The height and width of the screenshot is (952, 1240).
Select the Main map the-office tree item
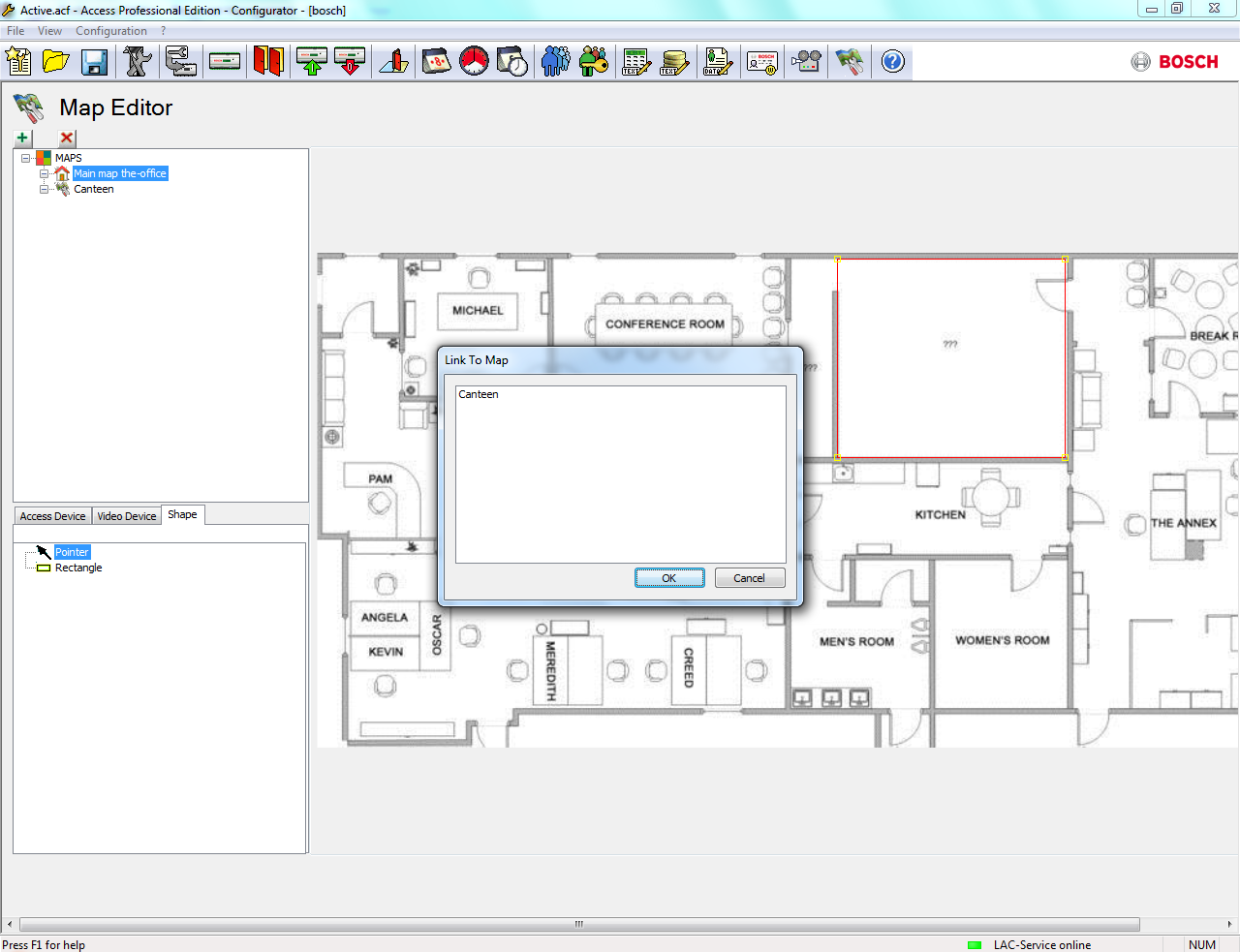pyautogui.click(x=120, y=173)
